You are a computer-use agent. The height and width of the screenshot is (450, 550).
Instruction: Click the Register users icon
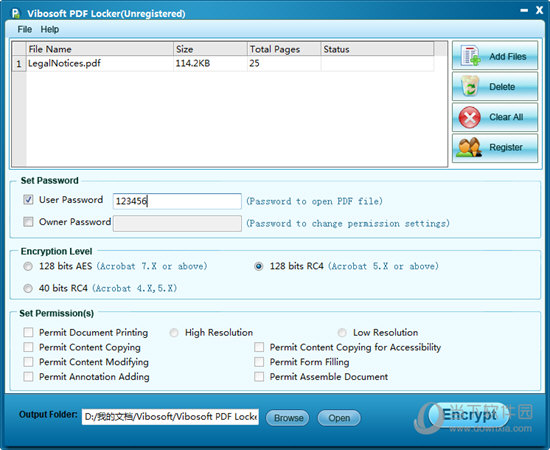coord(469,147)
